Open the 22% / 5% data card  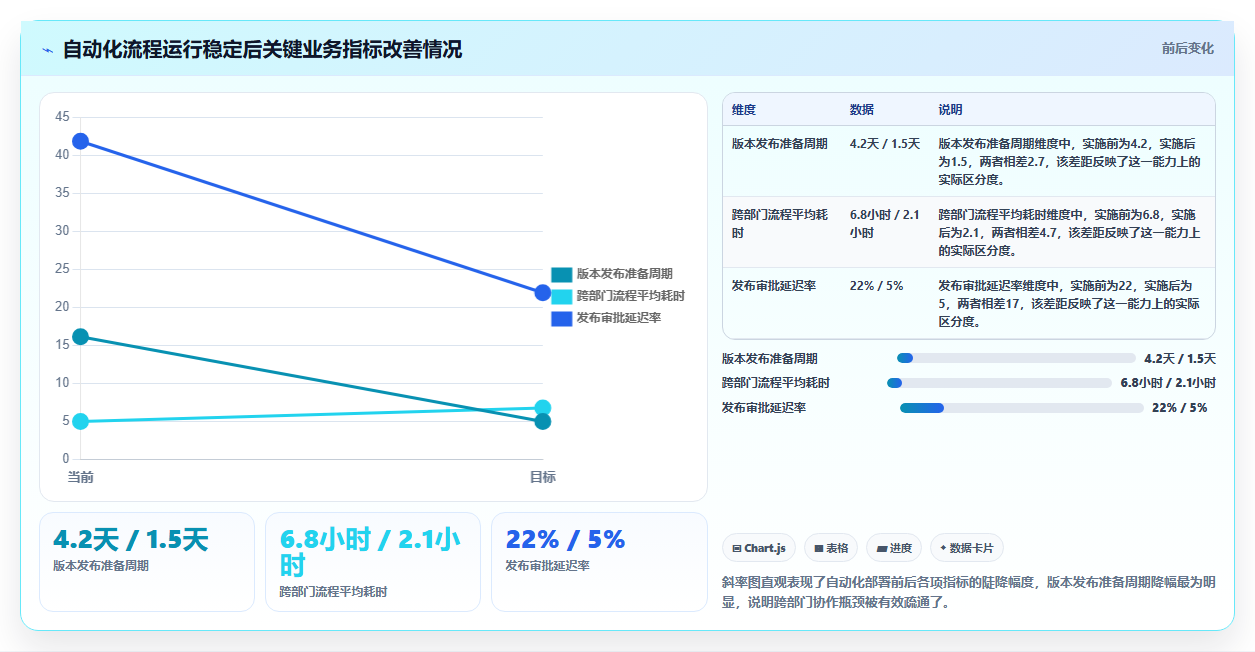coord(599,561)
